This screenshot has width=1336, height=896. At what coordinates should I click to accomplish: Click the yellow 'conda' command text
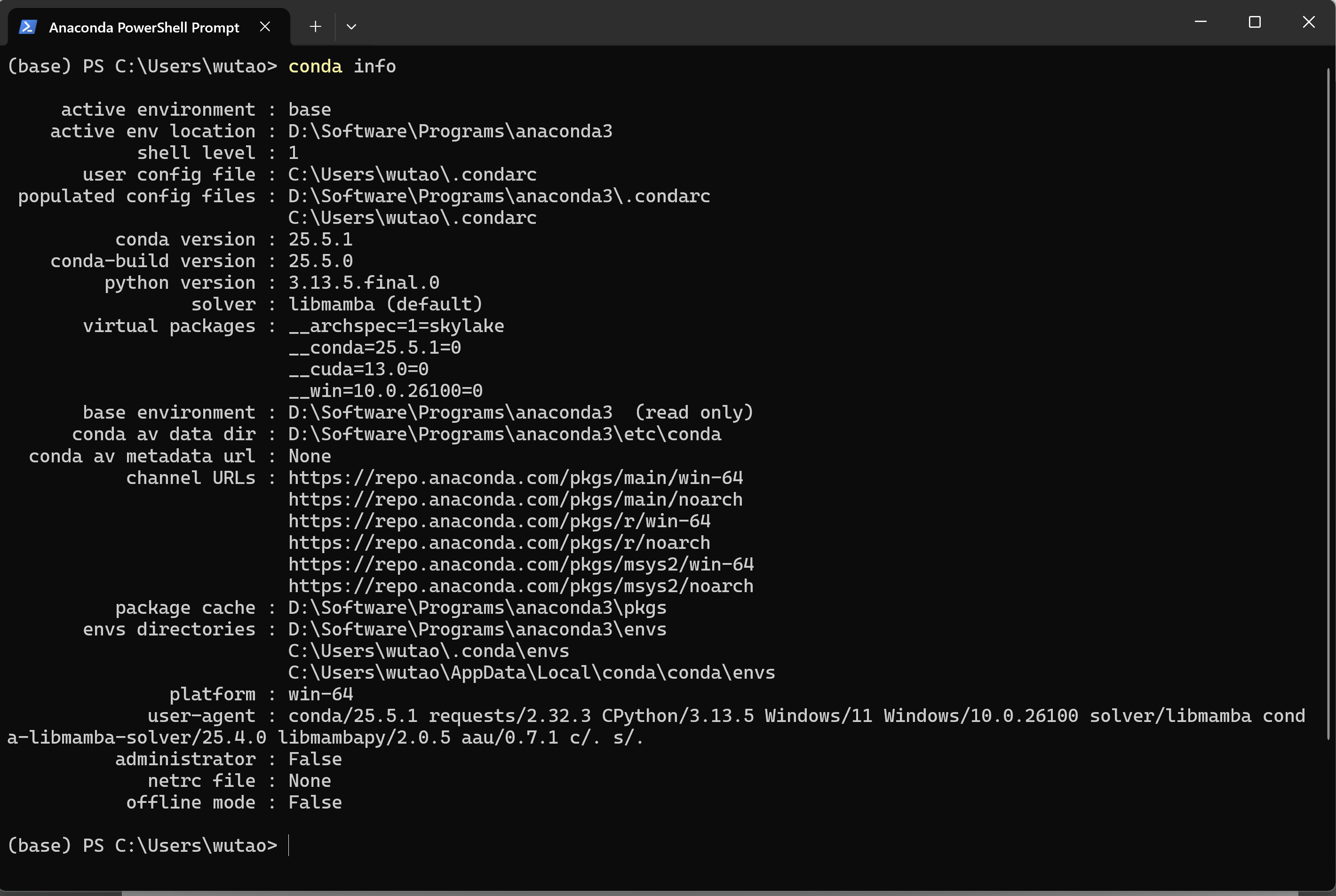point(315,66)
